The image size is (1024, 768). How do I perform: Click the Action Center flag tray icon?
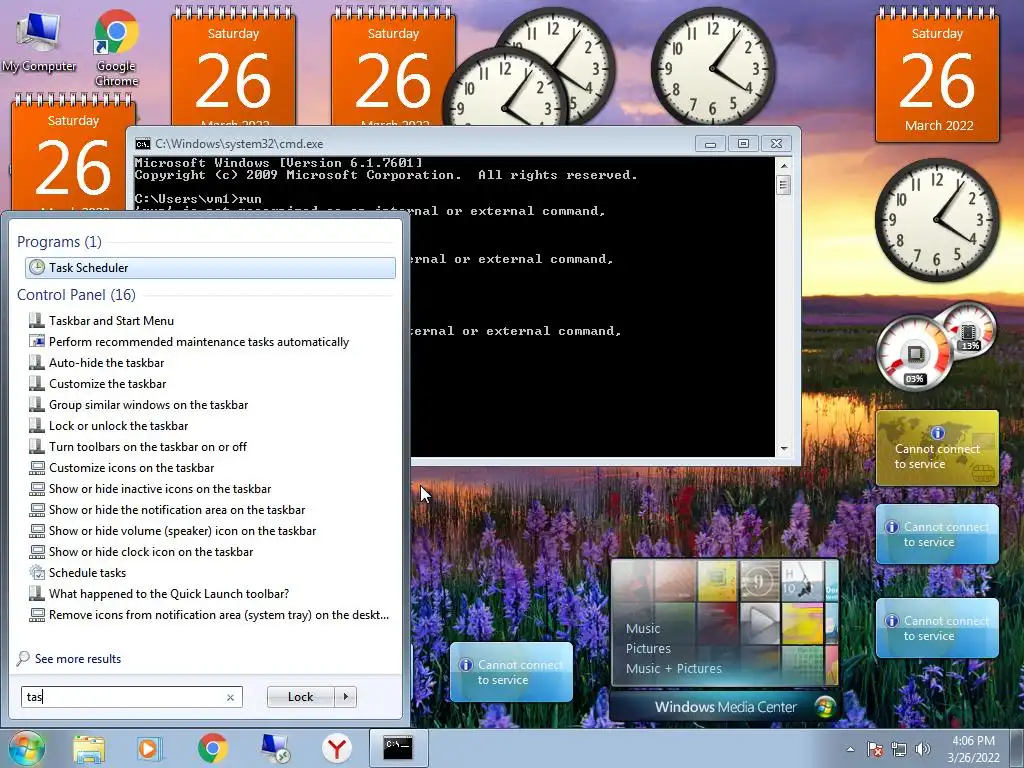875,749
